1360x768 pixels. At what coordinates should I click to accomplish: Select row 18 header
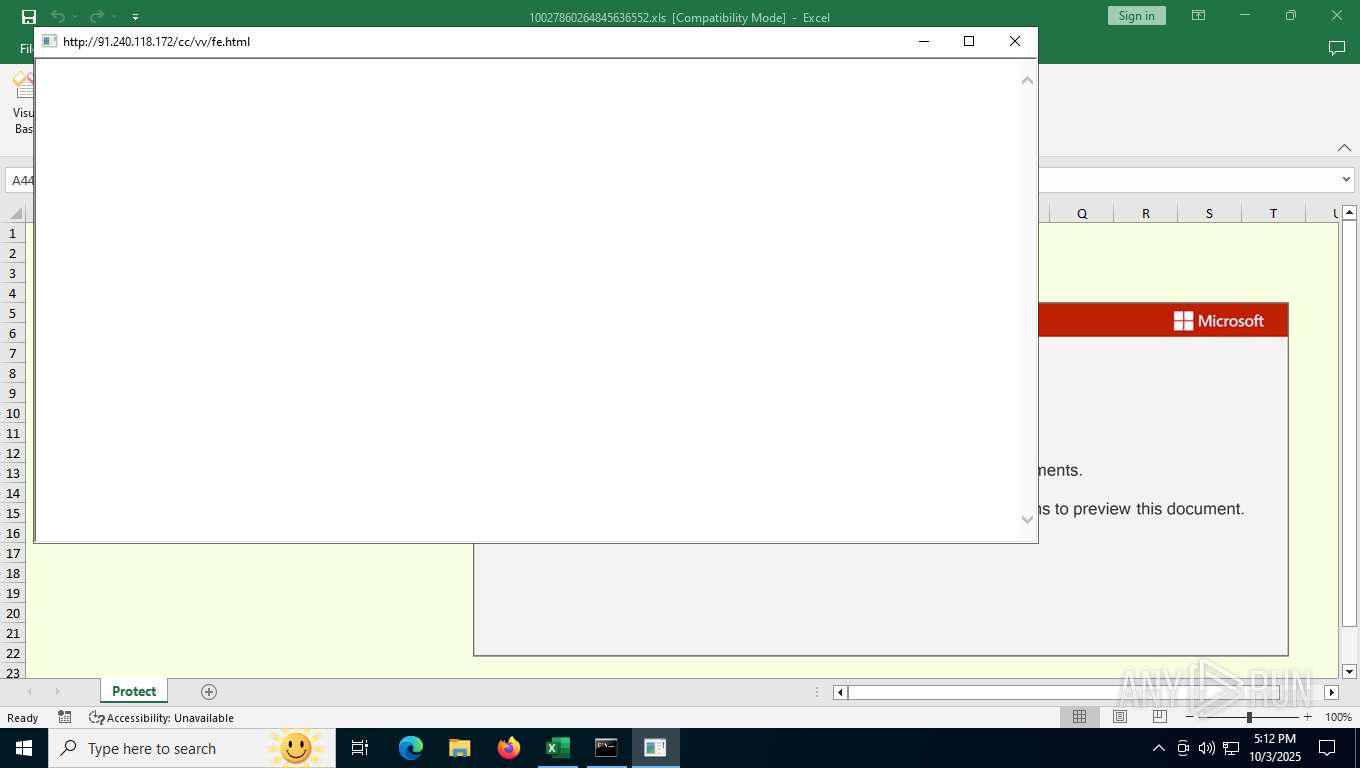13,573
